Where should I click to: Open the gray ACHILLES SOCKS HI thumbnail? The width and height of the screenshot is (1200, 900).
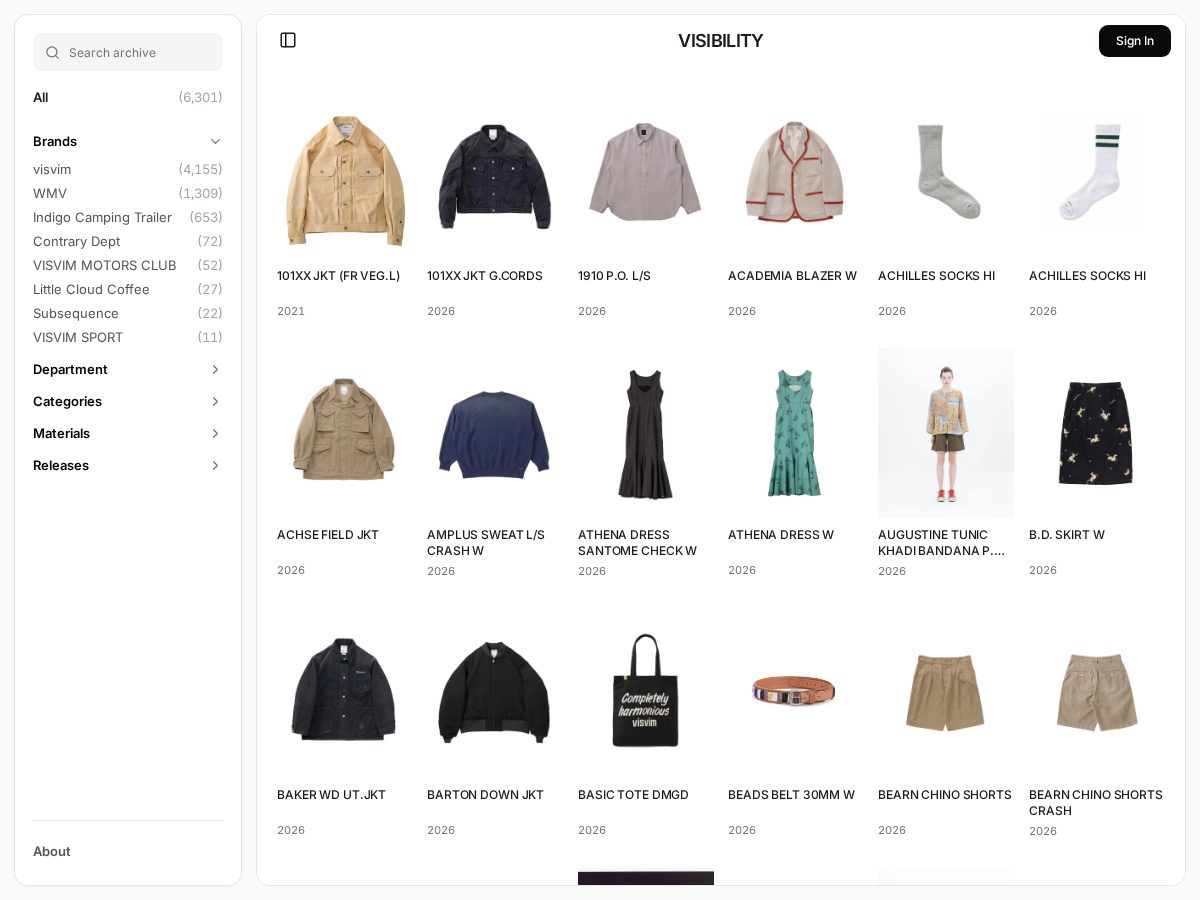pyautogui.click(x=946, y=174)
